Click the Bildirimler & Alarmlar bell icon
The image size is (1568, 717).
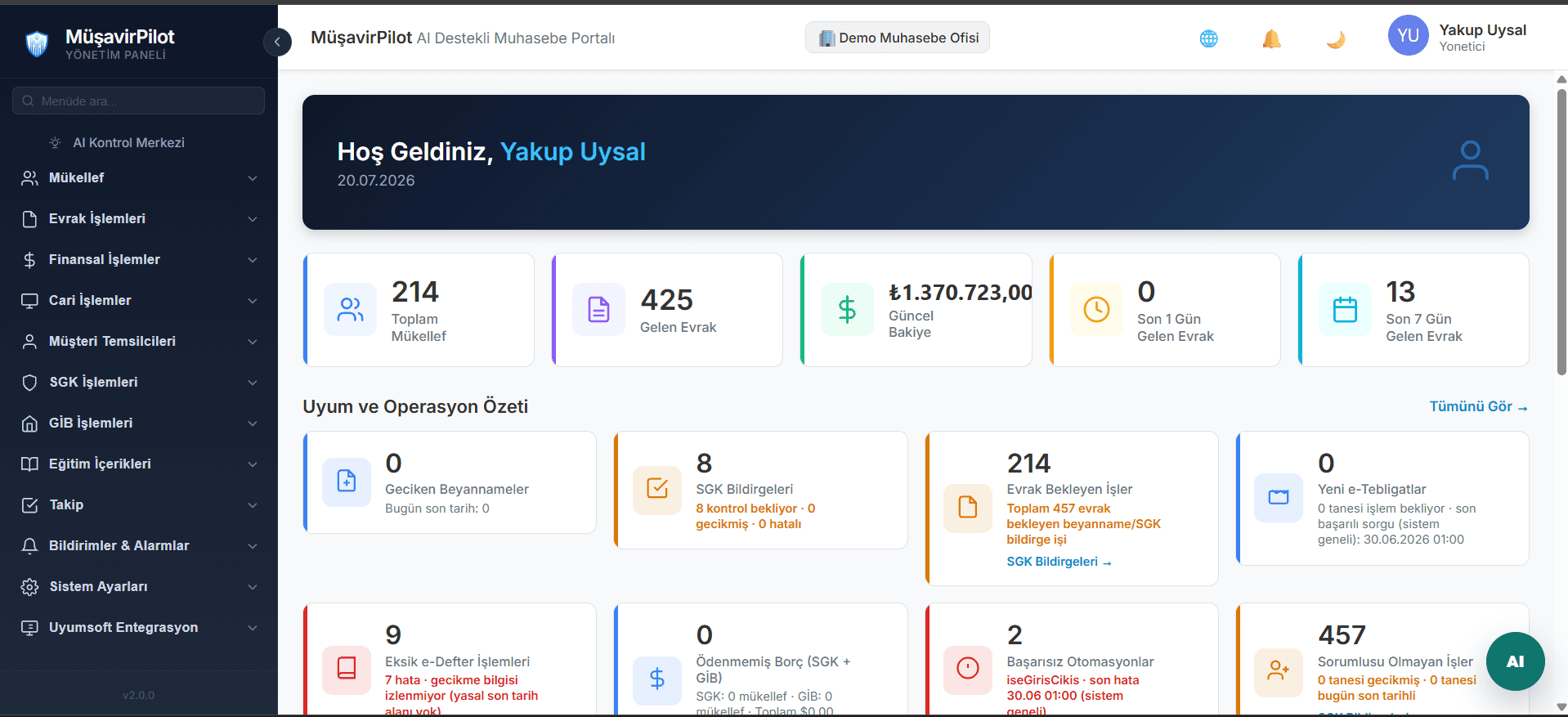coord(29,546)
